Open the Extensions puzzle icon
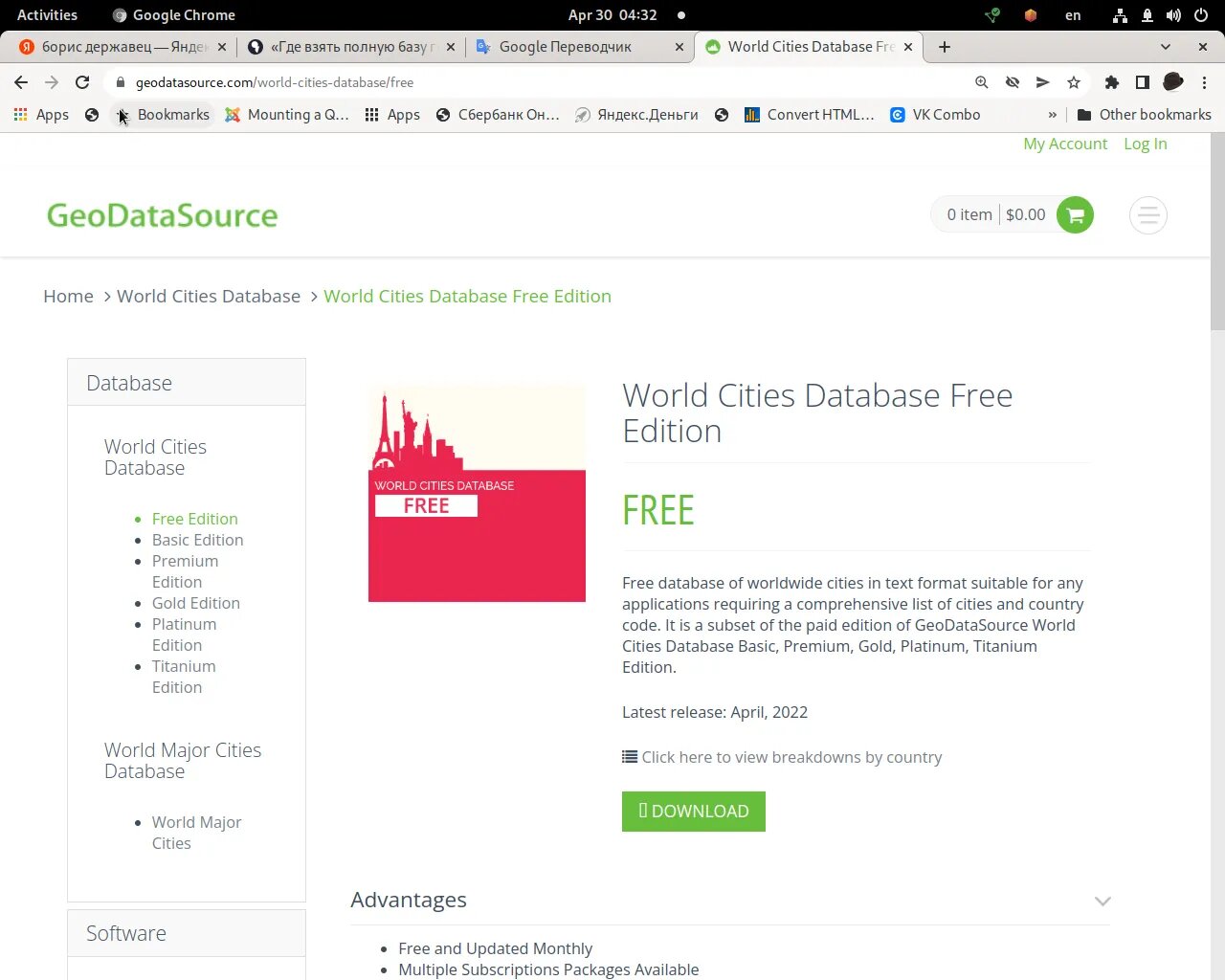The image size is (1225, 980). 1111,82
